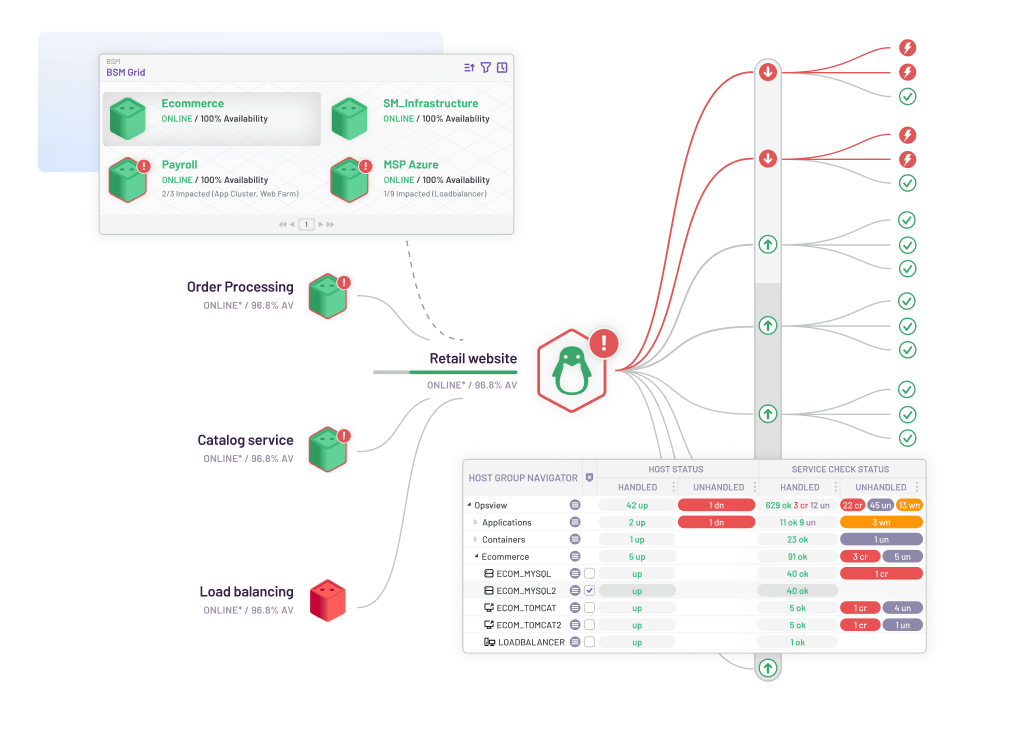
Task: Click the Retail website availability progress bar
Action: tap(445, 372)
